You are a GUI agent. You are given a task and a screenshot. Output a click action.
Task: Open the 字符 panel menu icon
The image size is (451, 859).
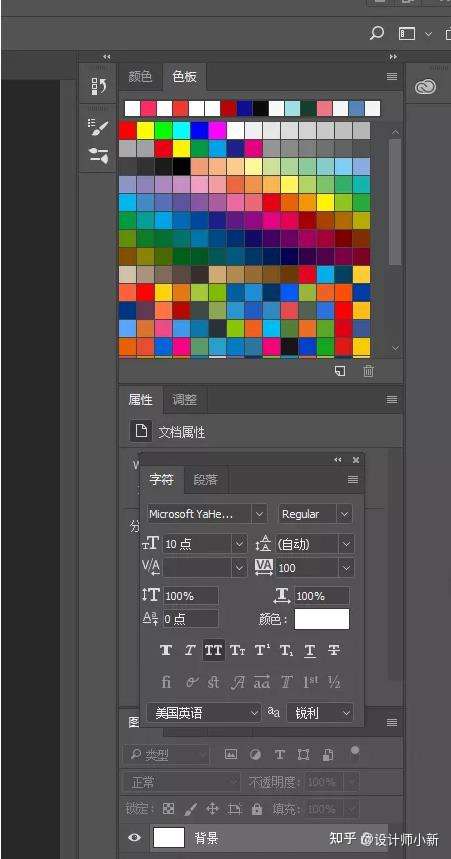point(353,480)
